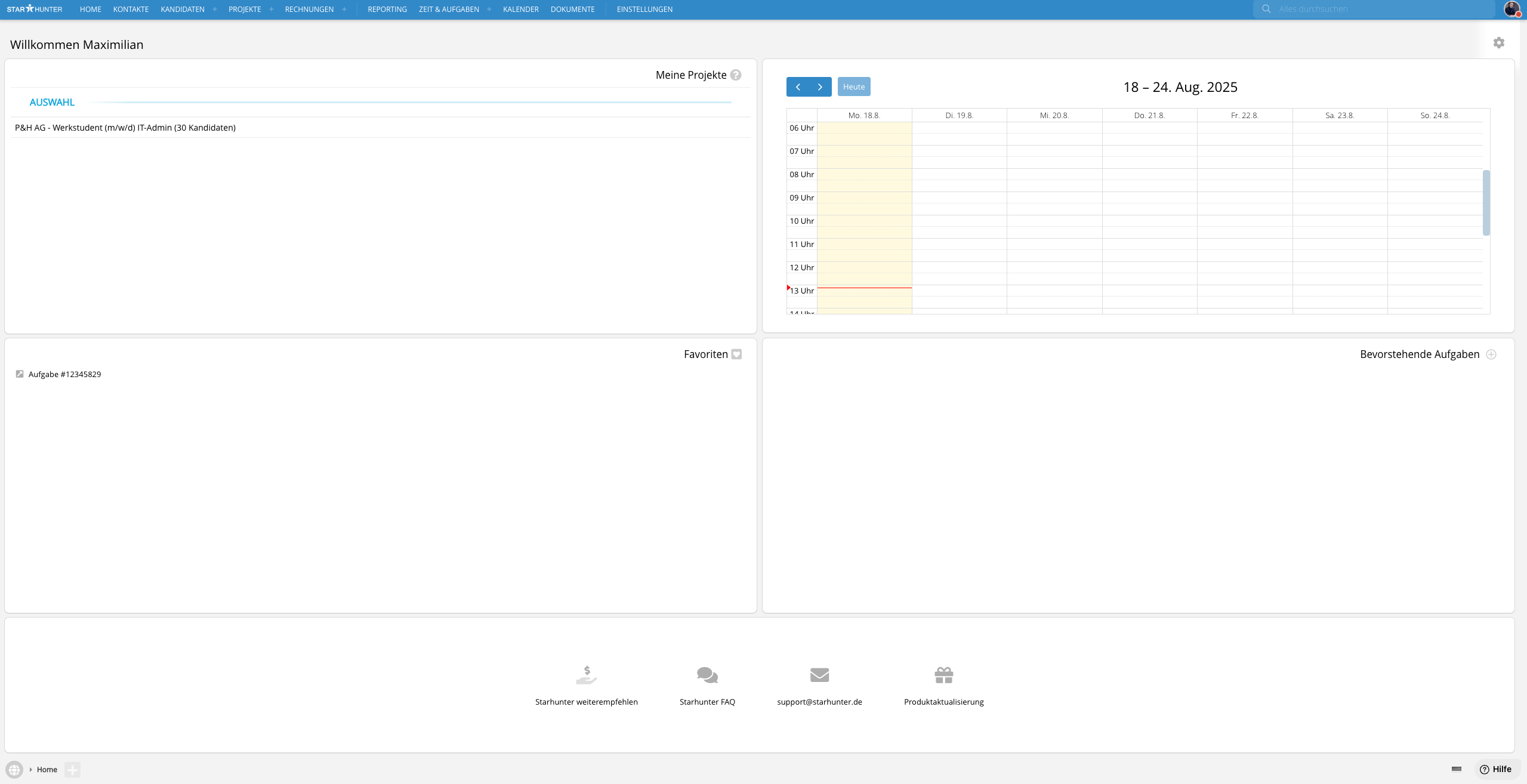This screenshot has width=1527, height=784.
Task: Click the calendar vertical scrollbar
Action: (x=1486, y=203)
